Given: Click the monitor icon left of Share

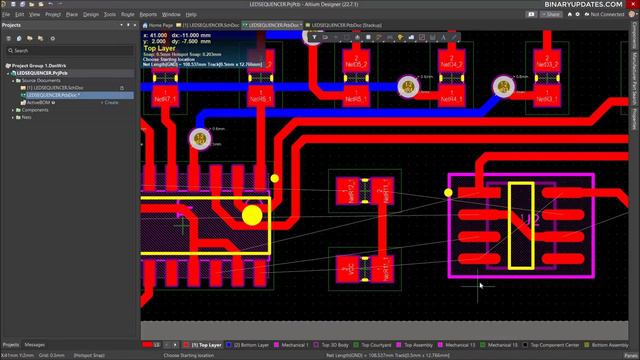Looking at the screenshot, I should point(531,14).
